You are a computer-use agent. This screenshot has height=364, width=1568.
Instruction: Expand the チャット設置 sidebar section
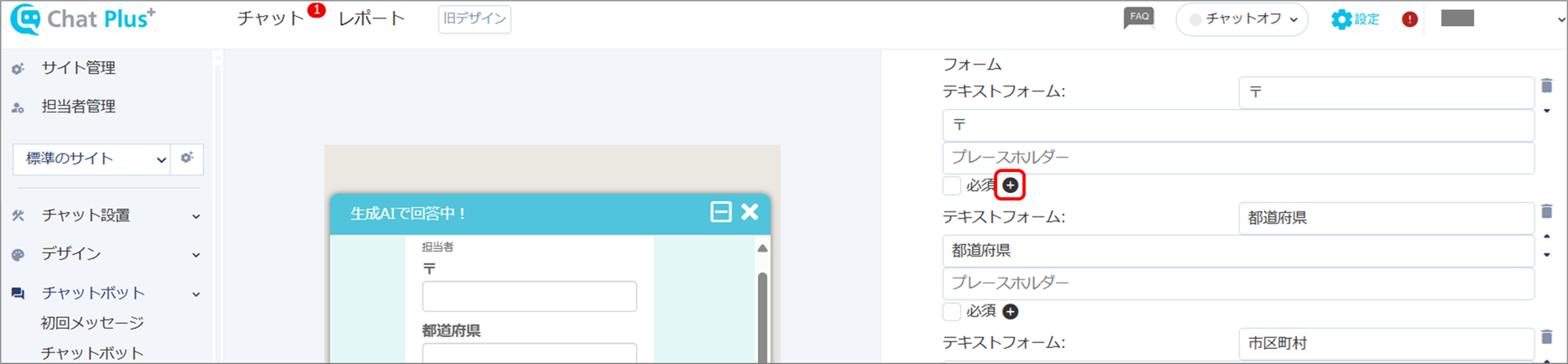click(107, 216)
